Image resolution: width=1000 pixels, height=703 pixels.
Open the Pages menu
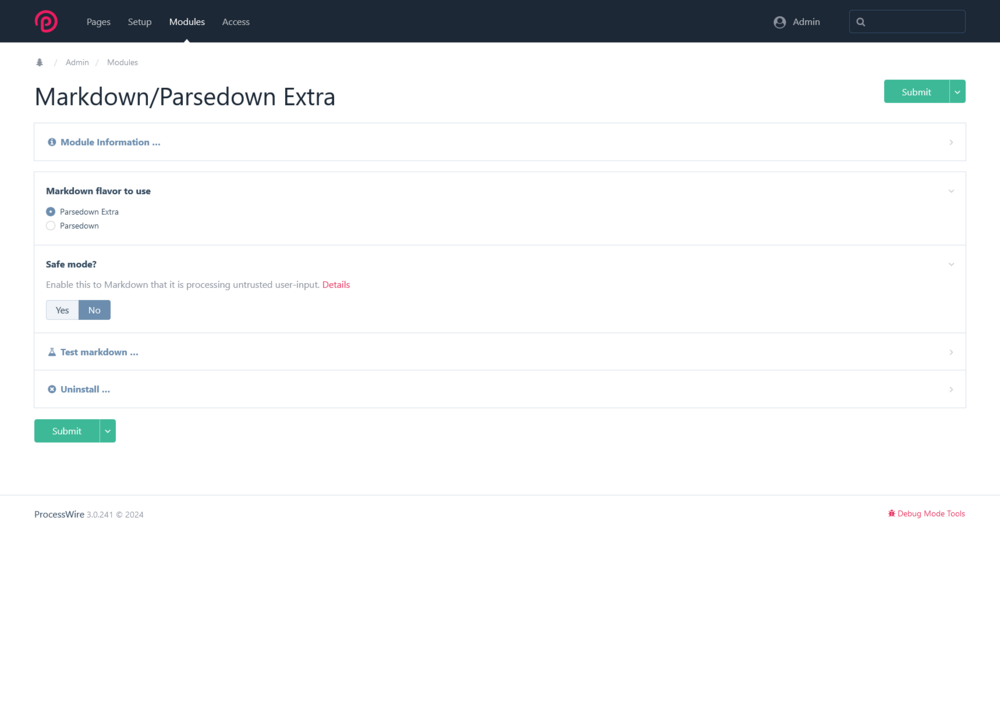[98, 22]
